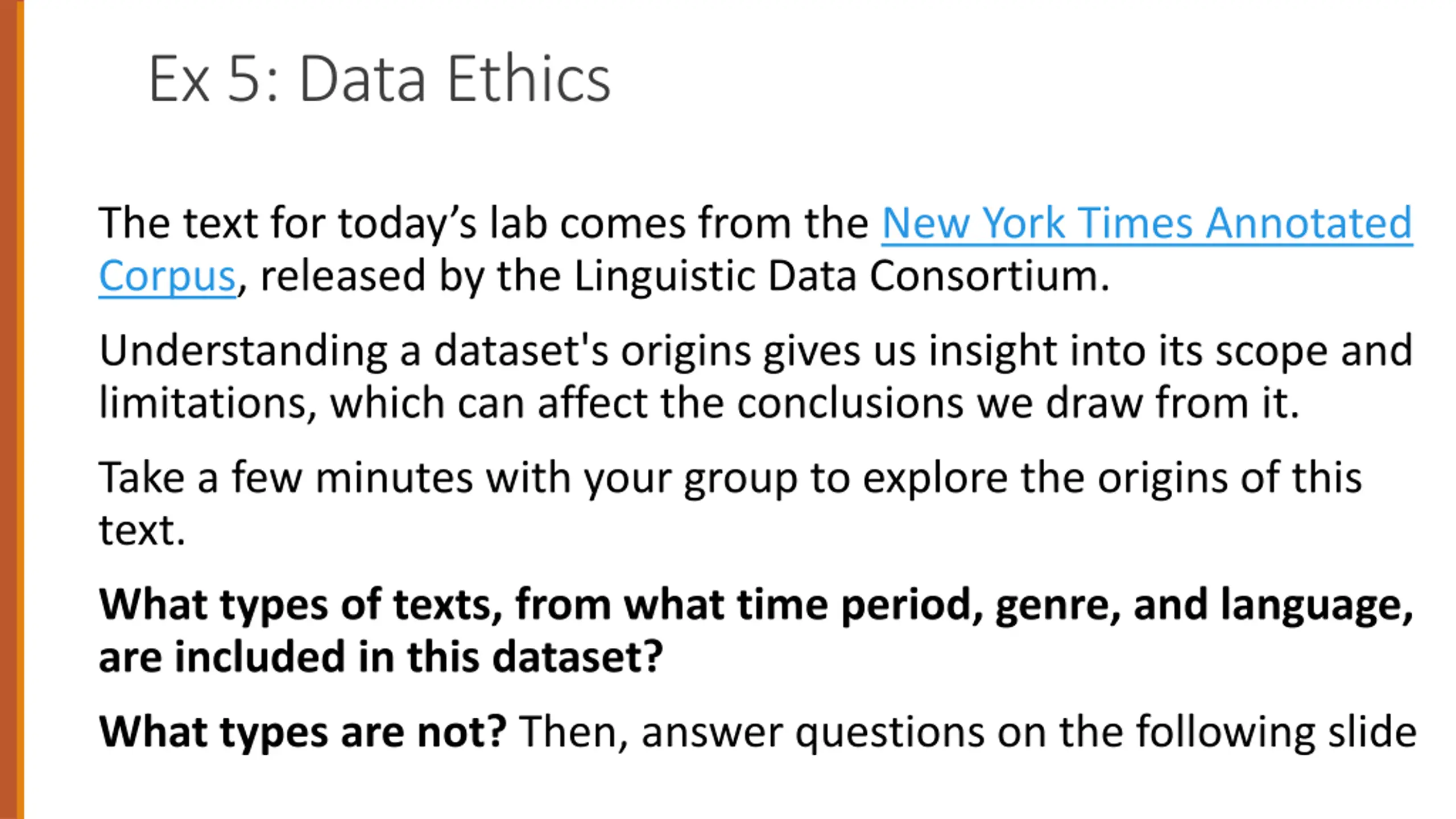
Task: Select the line starting "Understanding a dataset's origins"
Action: coord(755,351)
